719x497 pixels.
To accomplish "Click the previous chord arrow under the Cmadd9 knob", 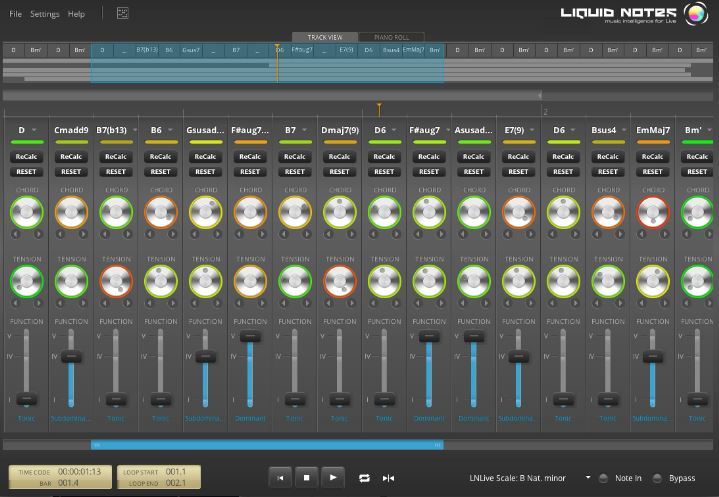I will pos(59,234).
